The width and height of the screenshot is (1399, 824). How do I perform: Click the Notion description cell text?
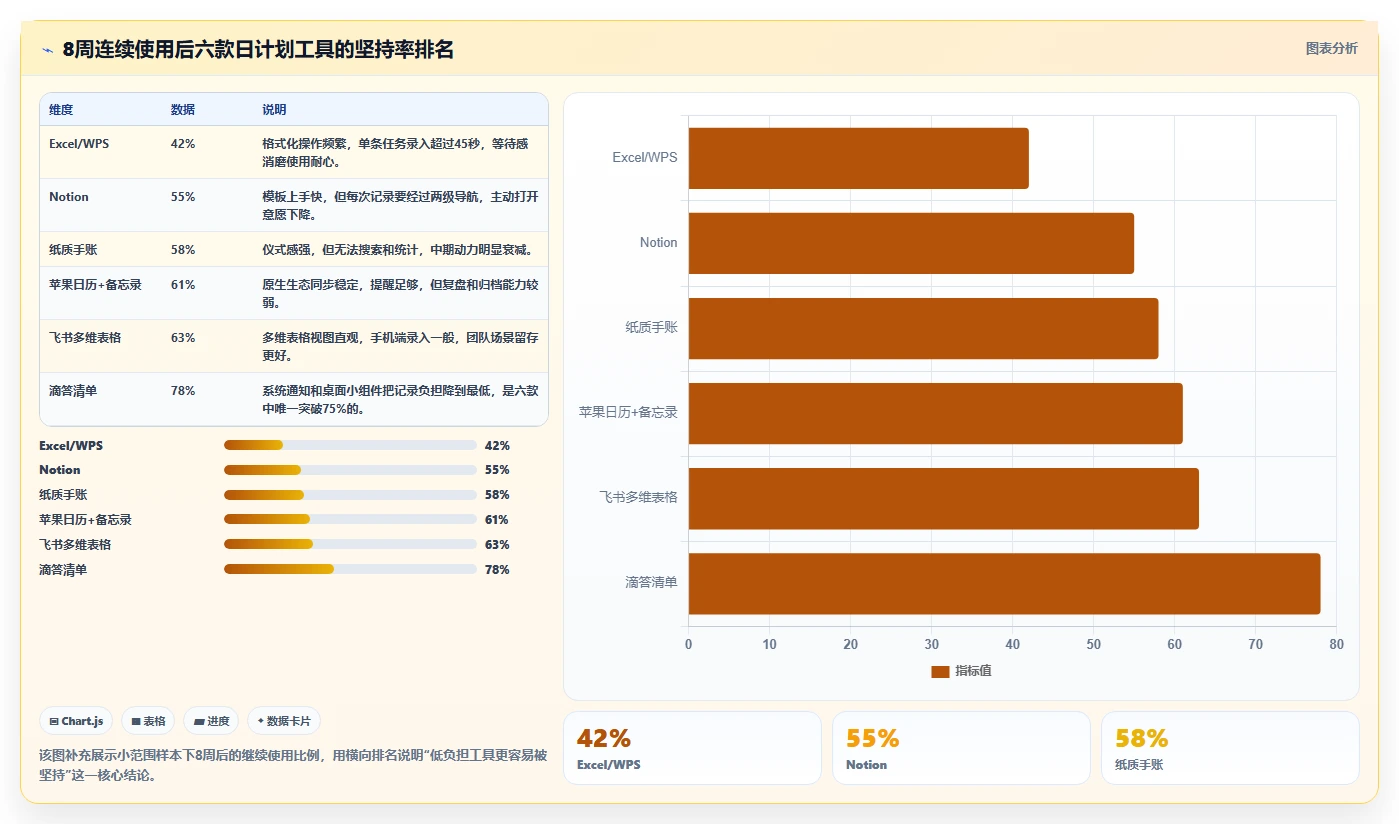[x=400, y=206]
